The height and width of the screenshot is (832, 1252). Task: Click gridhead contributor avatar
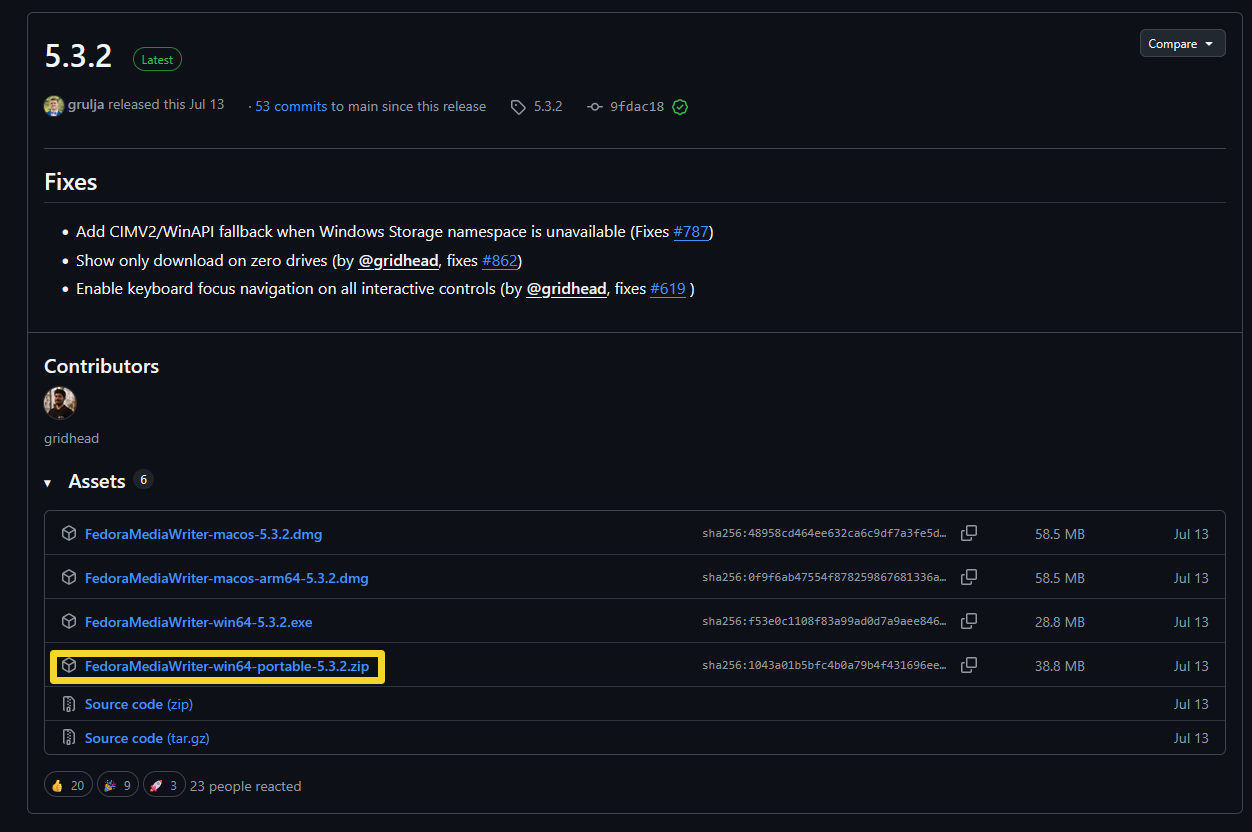(60, 403)
